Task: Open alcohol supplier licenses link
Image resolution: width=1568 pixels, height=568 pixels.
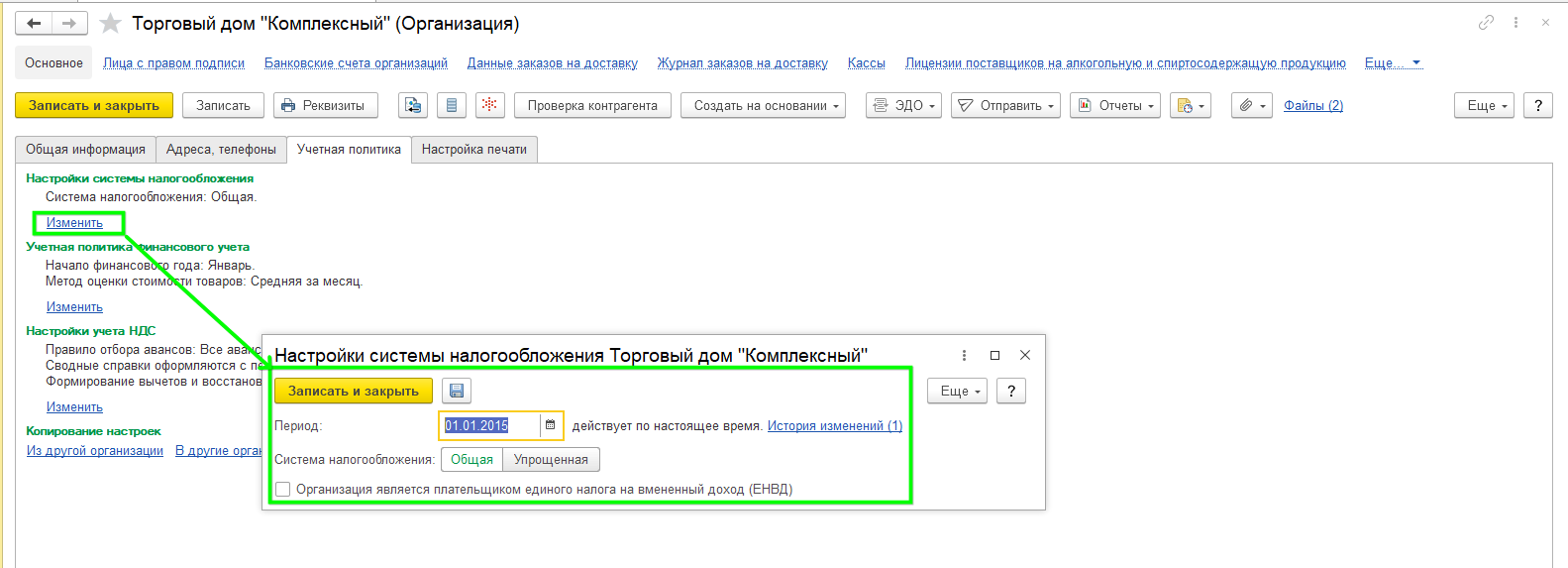Action: 1125,62
